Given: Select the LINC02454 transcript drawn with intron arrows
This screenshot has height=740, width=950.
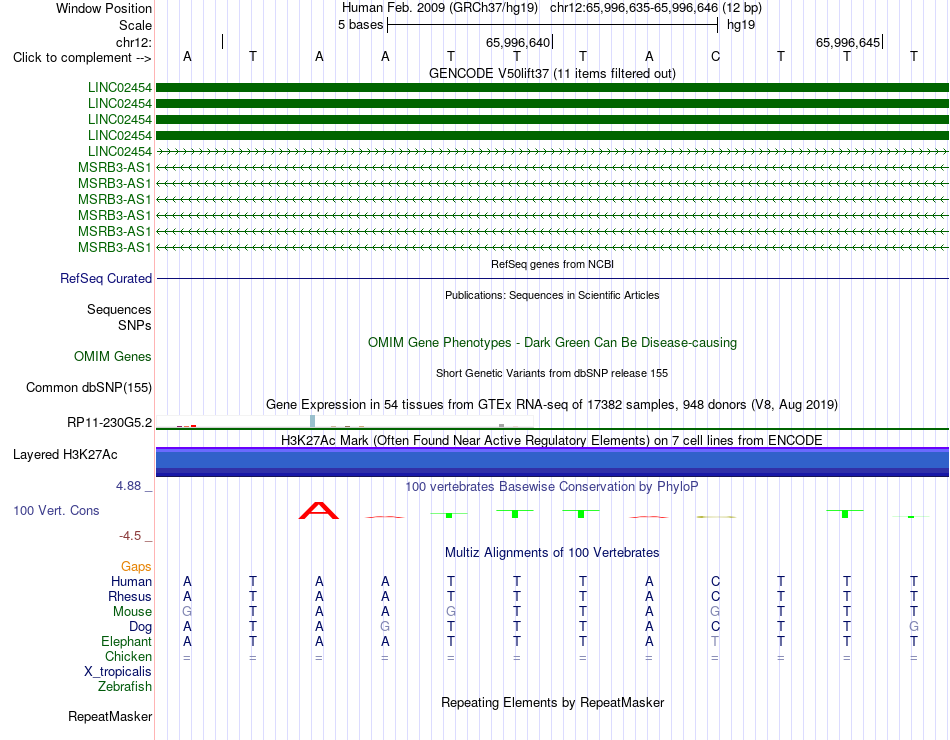Looking at the screenshot, I should (552, 152).
